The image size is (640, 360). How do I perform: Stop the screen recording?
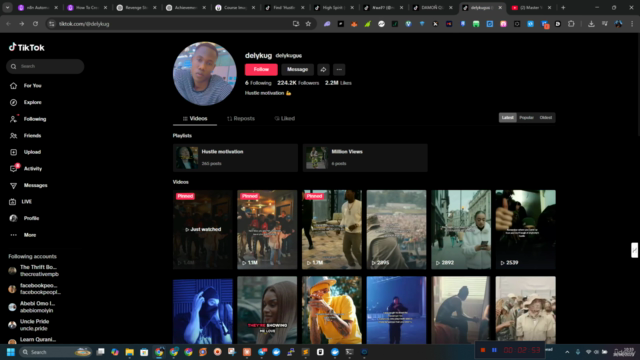click(x=483, y=350)
